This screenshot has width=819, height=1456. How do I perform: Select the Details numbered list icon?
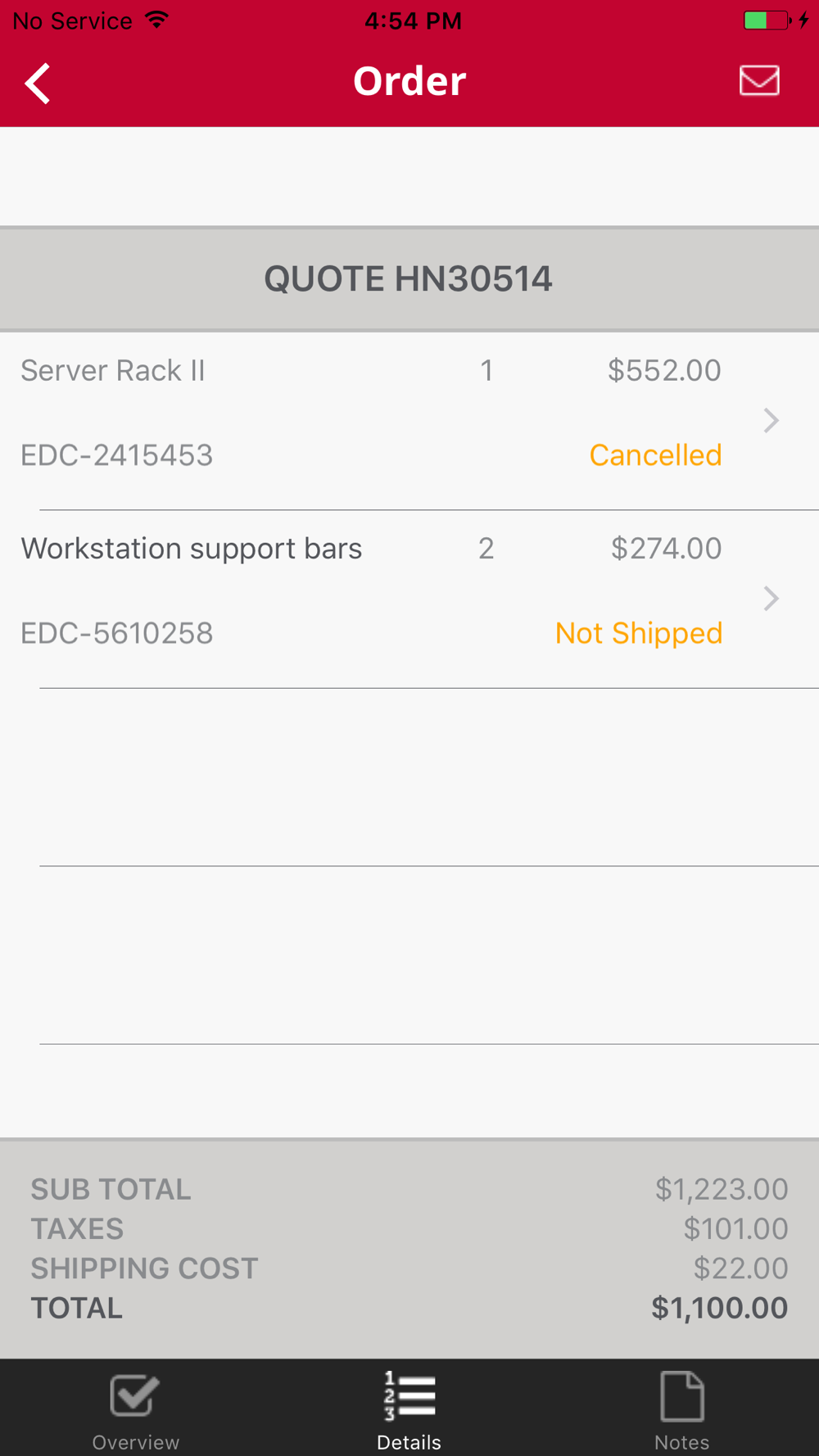pos(409,1395)
